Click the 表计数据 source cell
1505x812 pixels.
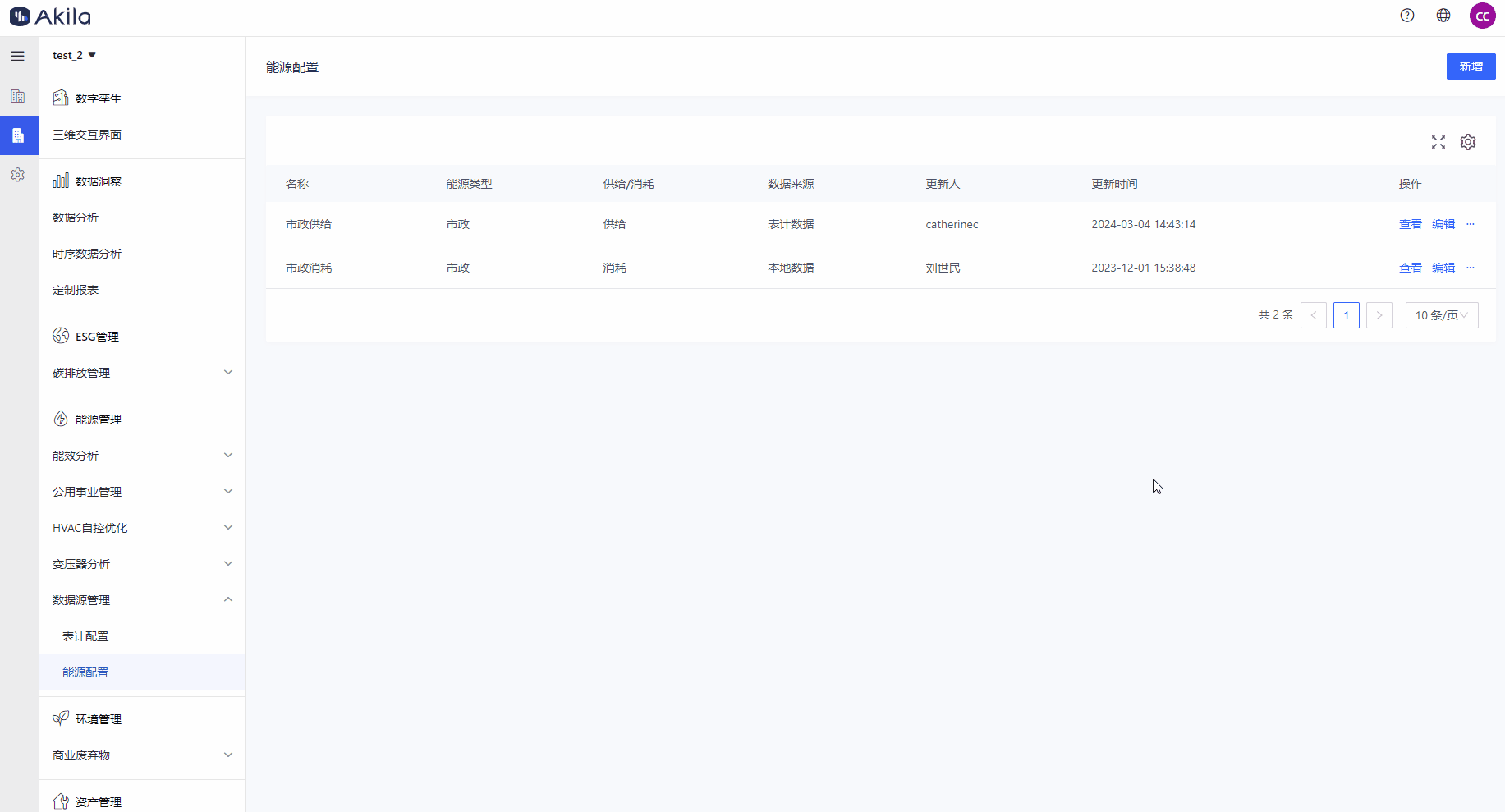791,224
